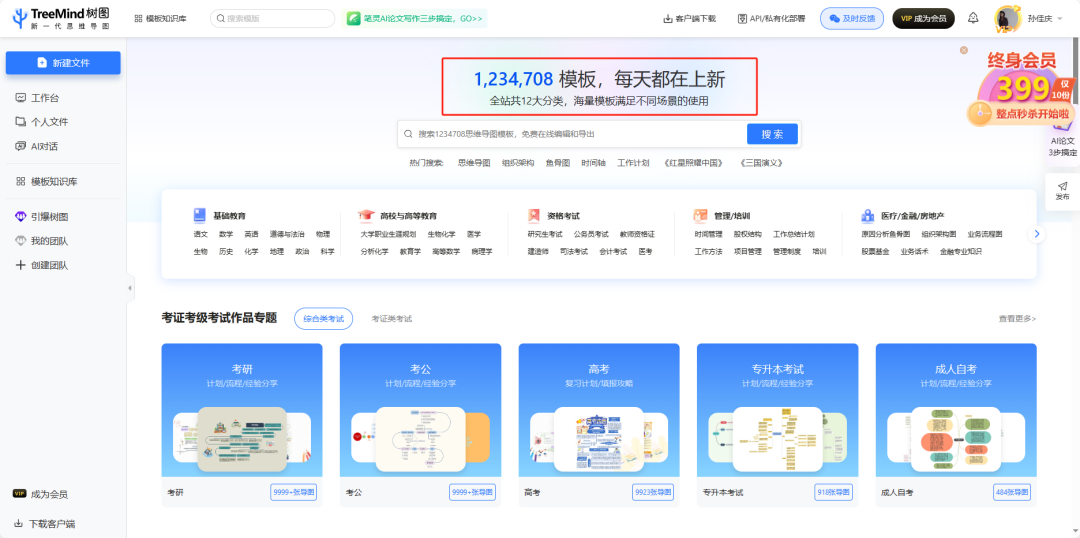Click the 创建团队 plus icon

coord(21,265)
